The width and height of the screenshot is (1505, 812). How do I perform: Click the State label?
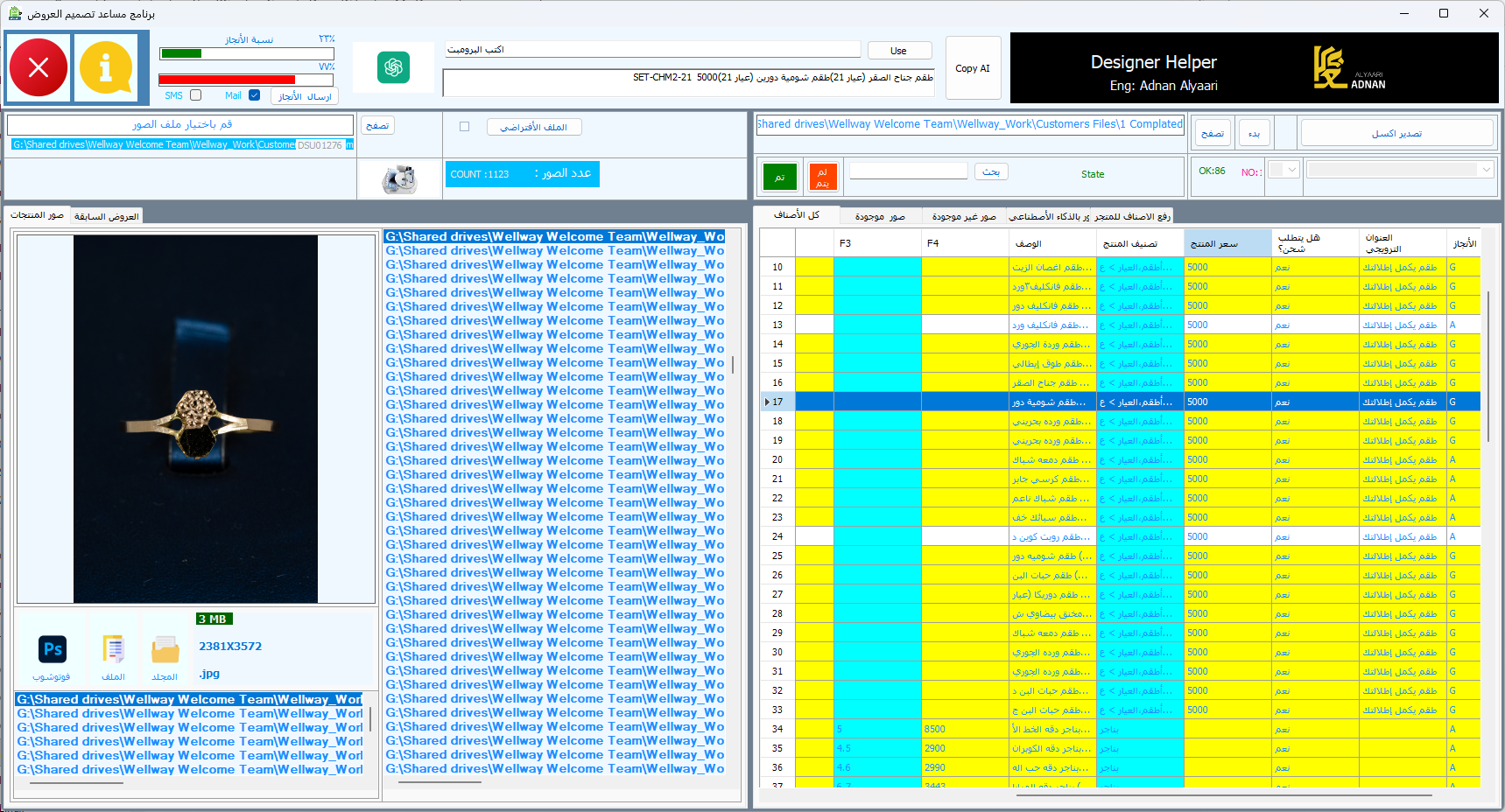tap(1093, 174)
